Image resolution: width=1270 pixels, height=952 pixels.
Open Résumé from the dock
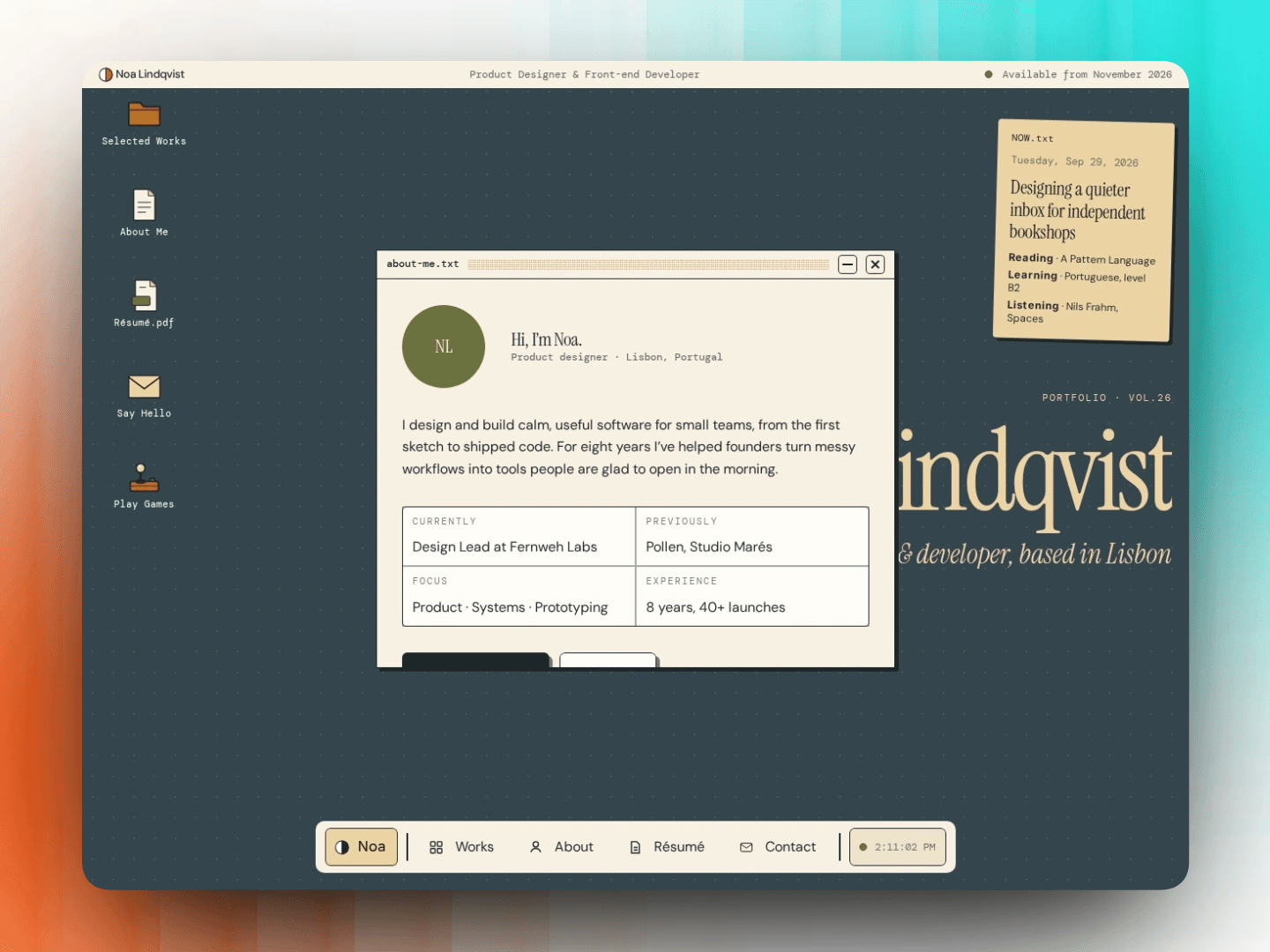click(x=667, y=847)
